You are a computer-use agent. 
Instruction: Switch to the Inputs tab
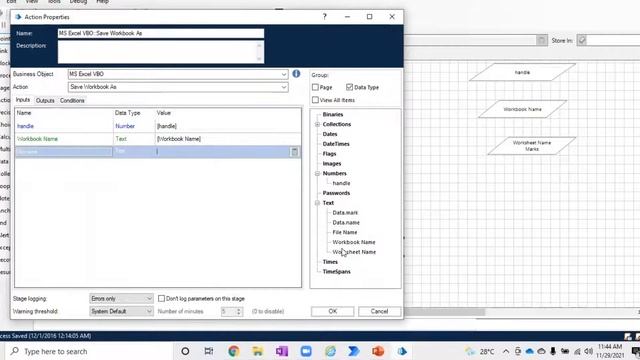click(x=23, y=100)
